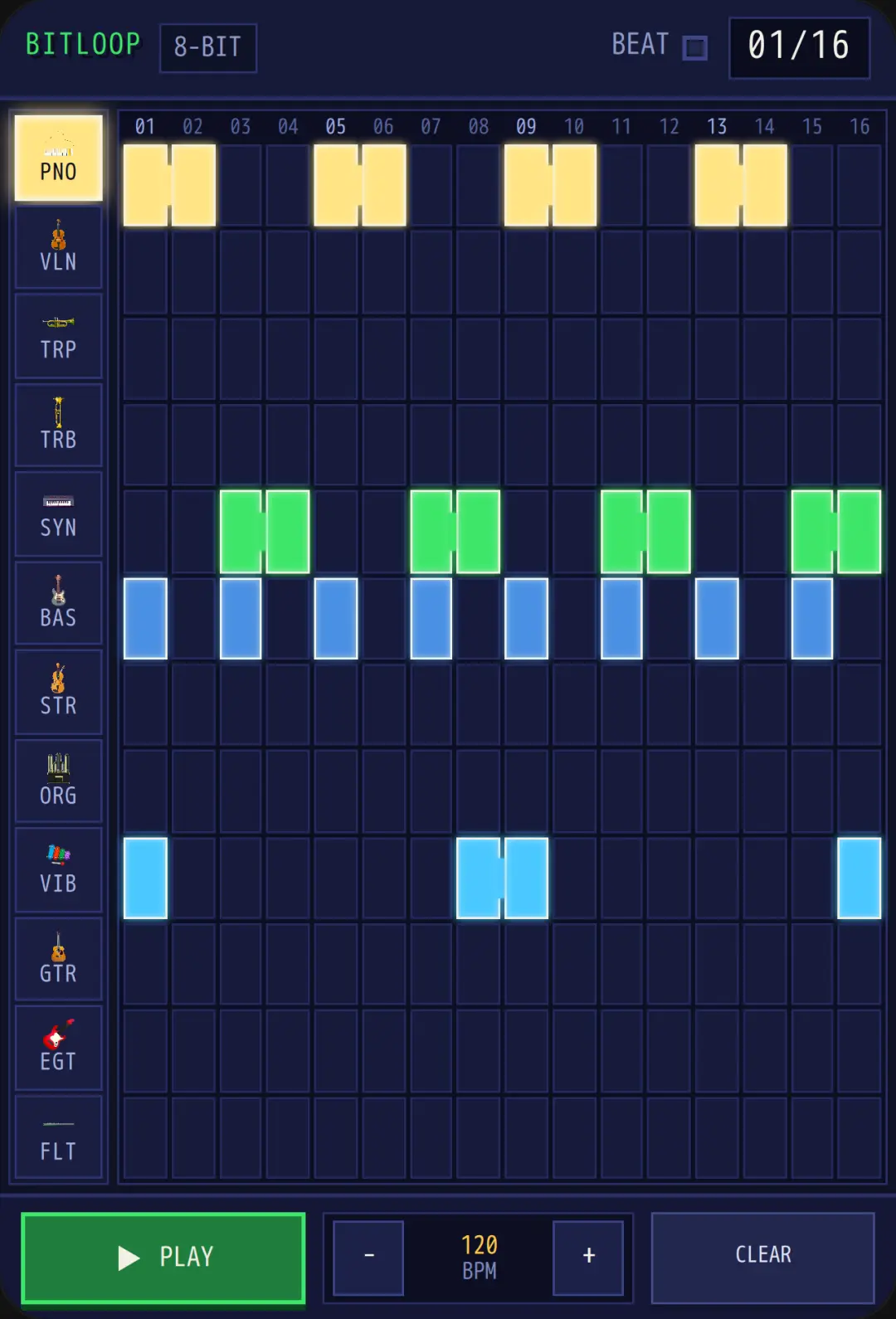
Task: Click the step 13 column header
Action: 717,126
